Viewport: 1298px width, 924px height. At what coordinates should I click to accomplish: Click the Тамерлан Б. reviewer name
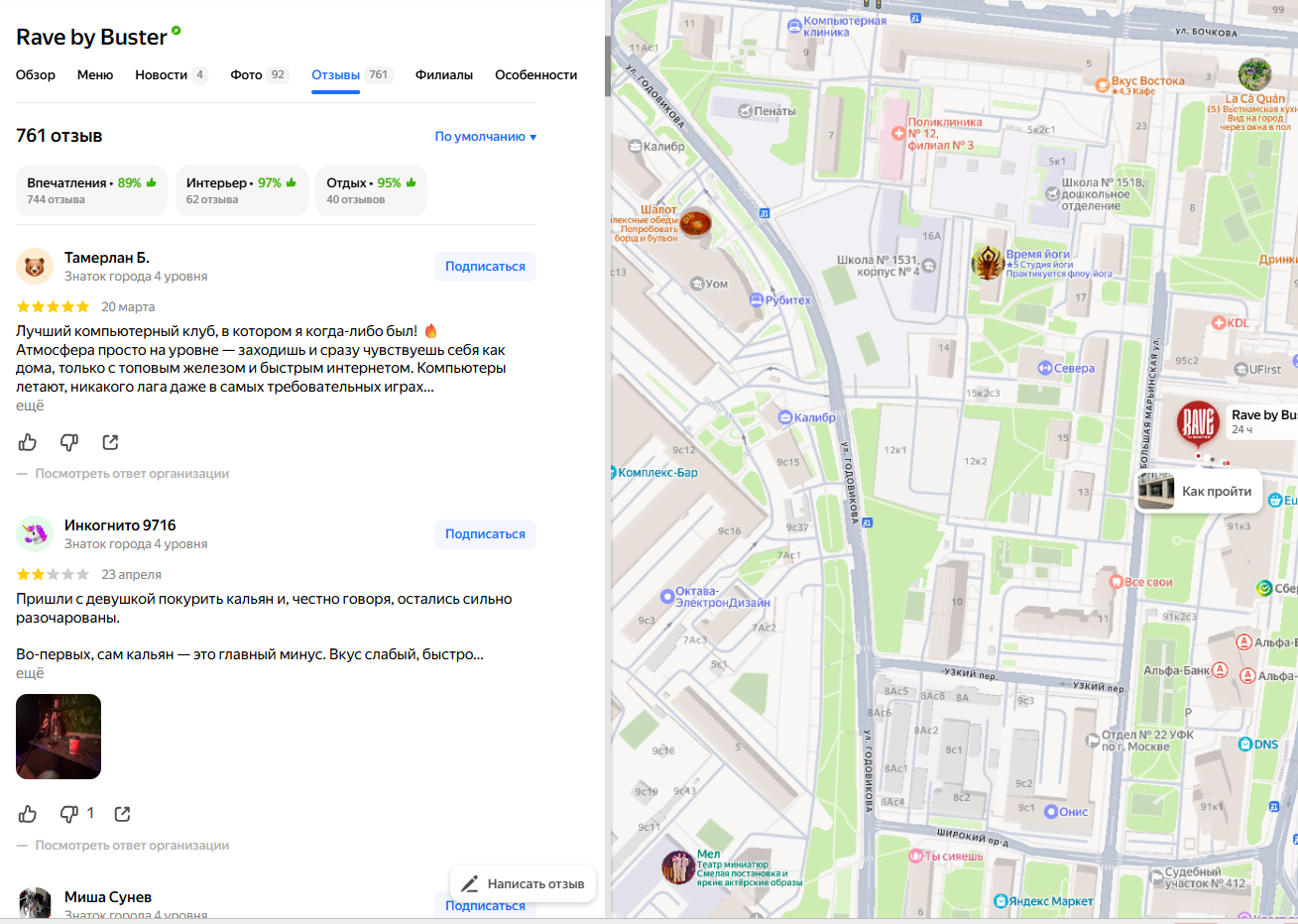click(107, 258)
